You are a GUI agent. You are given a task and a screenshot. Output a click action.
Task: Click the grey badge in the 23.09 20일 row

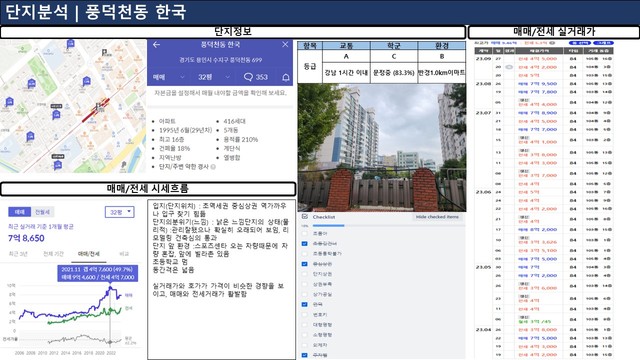coord(509,67)
